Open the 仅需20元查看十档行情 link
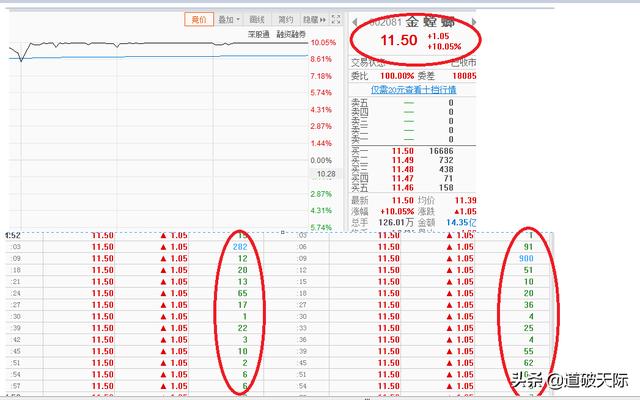The height and width of the screenshot is (400, 640). [x=413, y=90]
